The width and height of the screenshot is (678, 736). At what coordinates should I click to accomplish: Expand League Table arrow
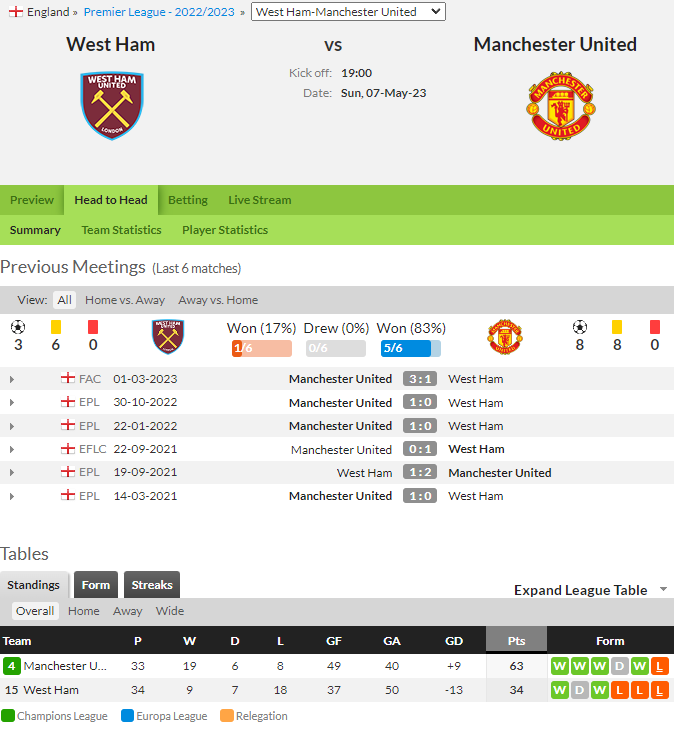(x=663, y=590)
